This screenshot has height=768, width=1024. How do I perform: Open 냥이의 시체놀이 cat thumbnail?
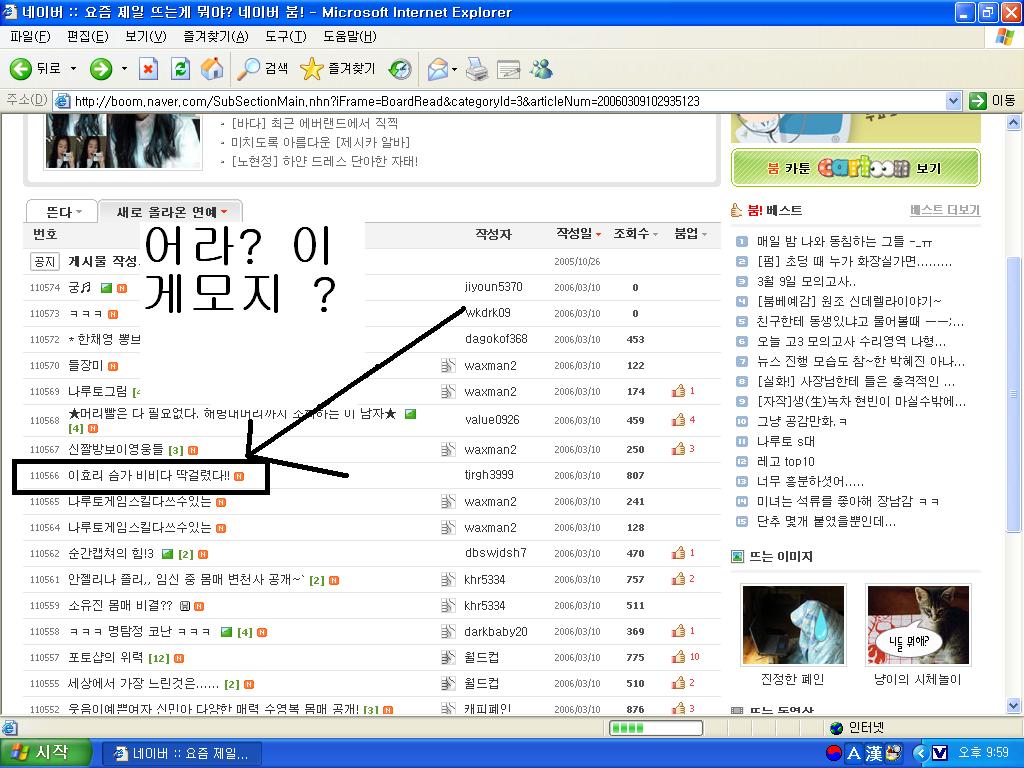click(x=918, y=625)
